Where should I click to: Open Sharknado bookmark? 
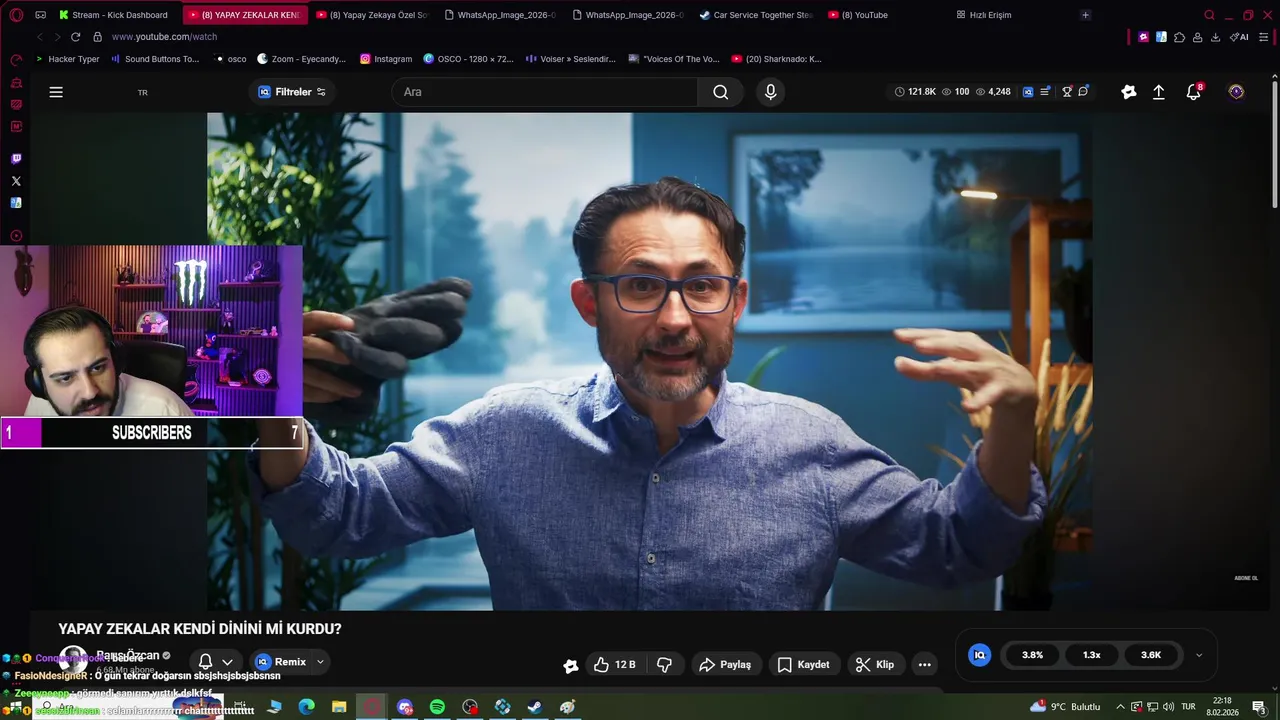point(776,59)
